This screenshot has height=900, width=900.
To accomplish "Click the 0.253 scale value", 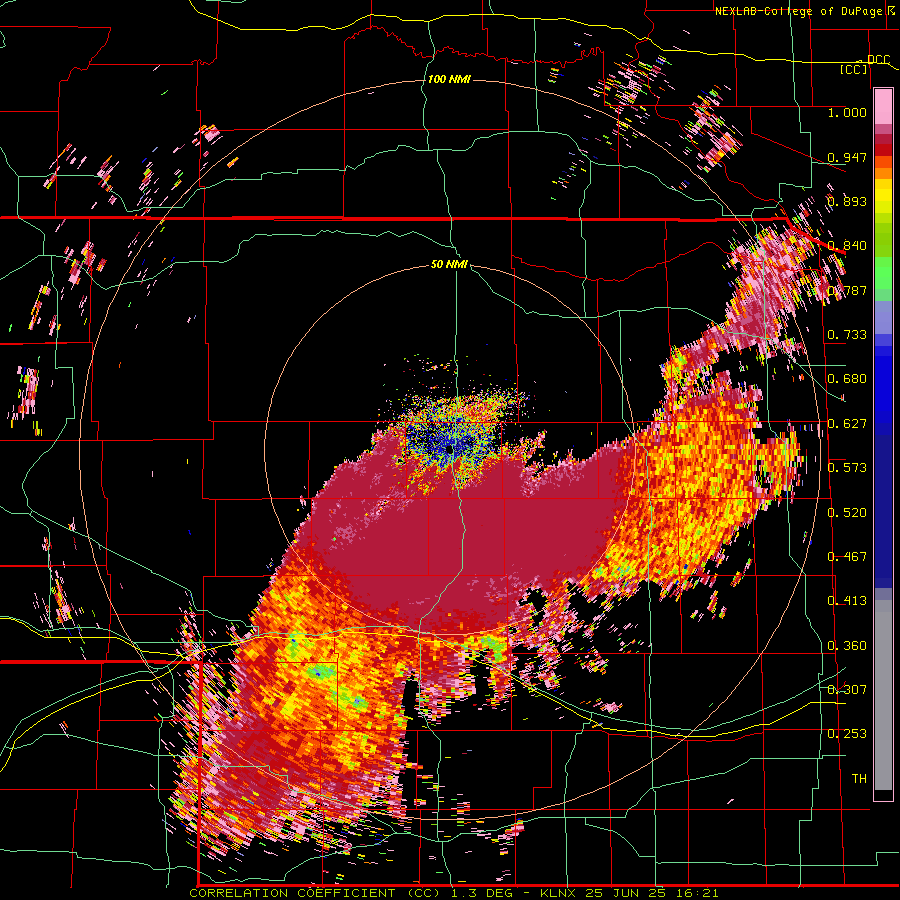I will pos(847,734).
